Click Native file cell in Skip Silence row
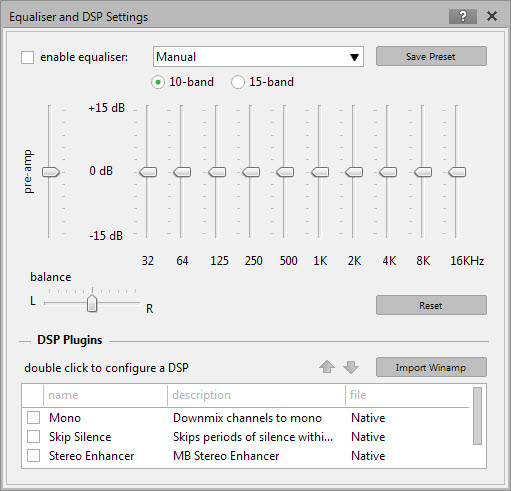 [368, 437]
